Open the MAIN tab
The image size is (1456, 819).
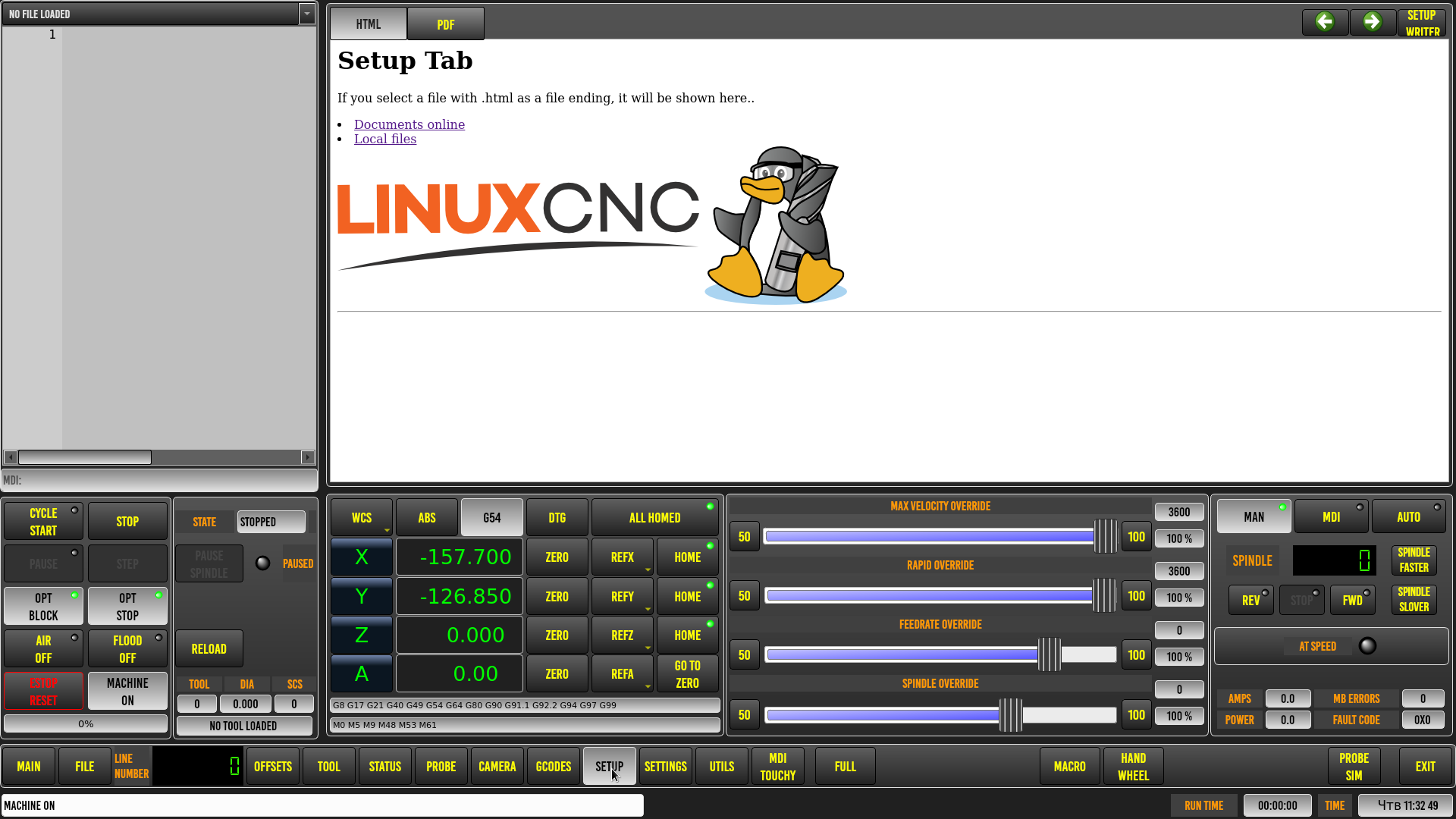29,767
